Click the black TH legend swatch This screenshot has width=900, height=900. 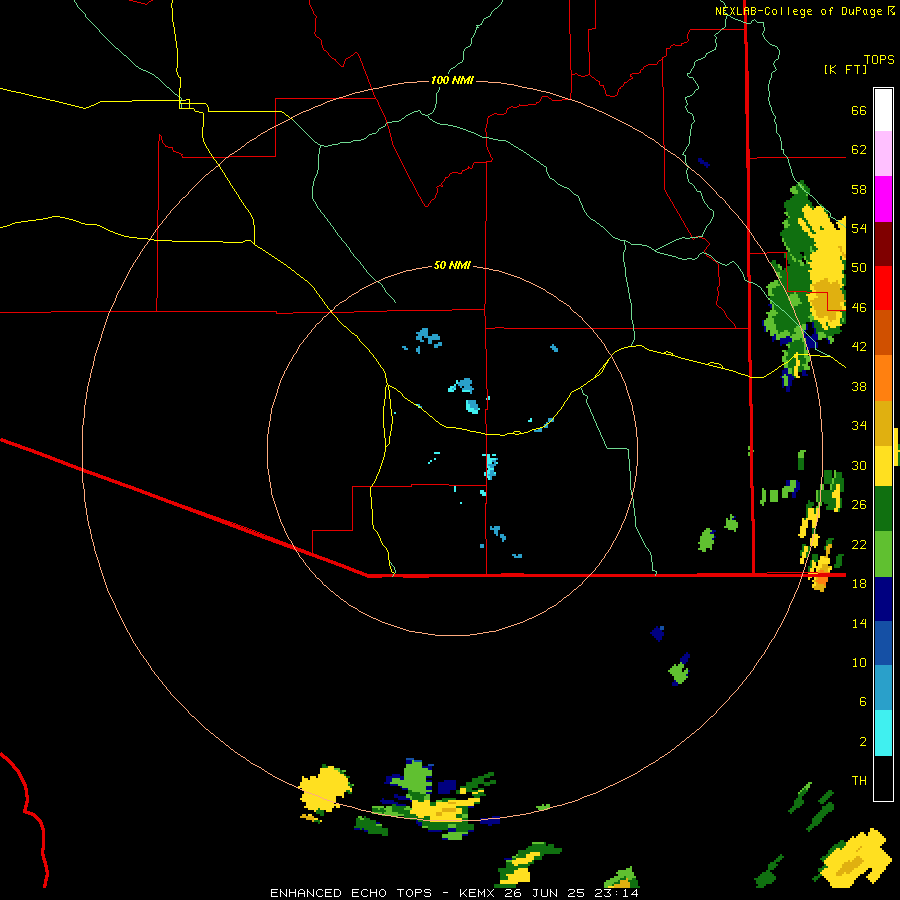883,778
